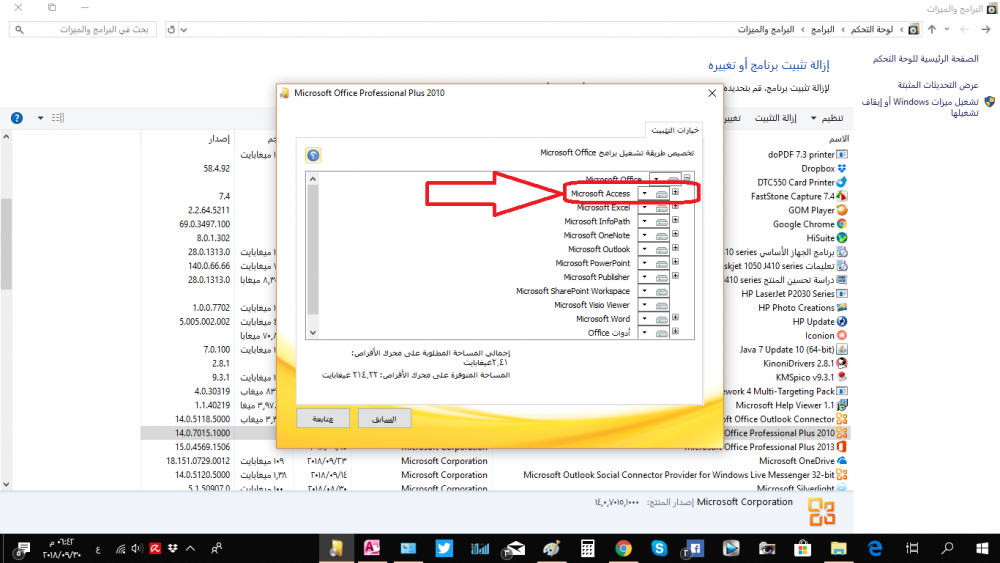Open Microsoft Excel install option dropdown
The height and width of the screenshot is (563, 1000).
click(x=646, y=207)
